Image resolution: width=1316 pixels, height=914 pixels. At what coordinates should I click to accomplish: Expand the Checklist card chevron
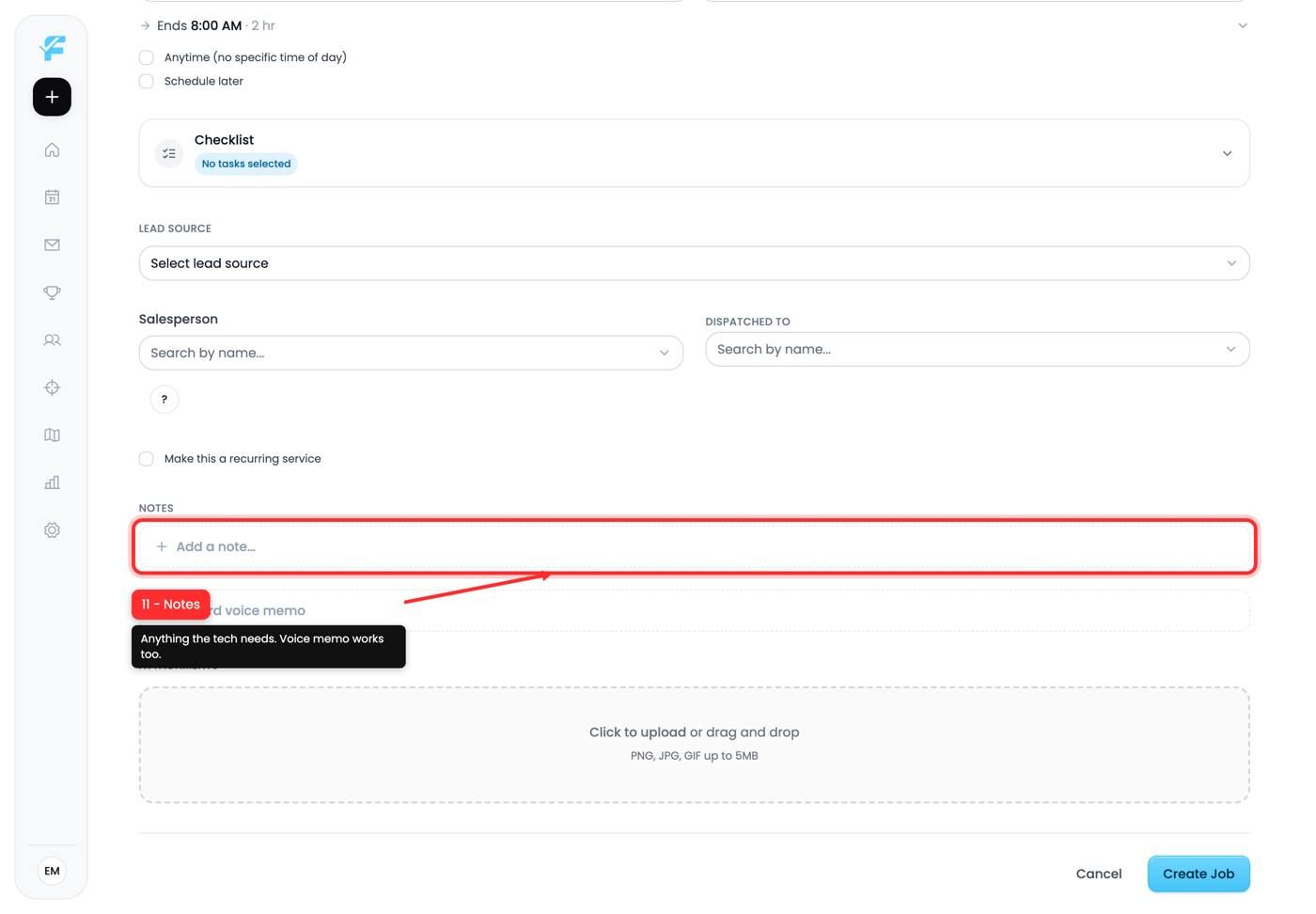point(1227,153)
